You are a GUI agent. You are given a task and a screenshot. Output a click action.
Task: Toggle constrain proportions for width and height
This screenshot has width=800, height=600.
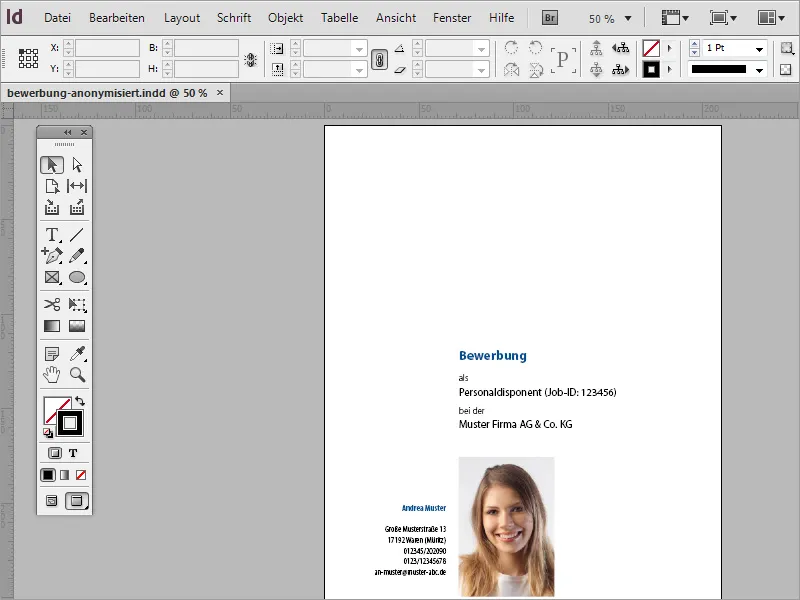(380, 59)
